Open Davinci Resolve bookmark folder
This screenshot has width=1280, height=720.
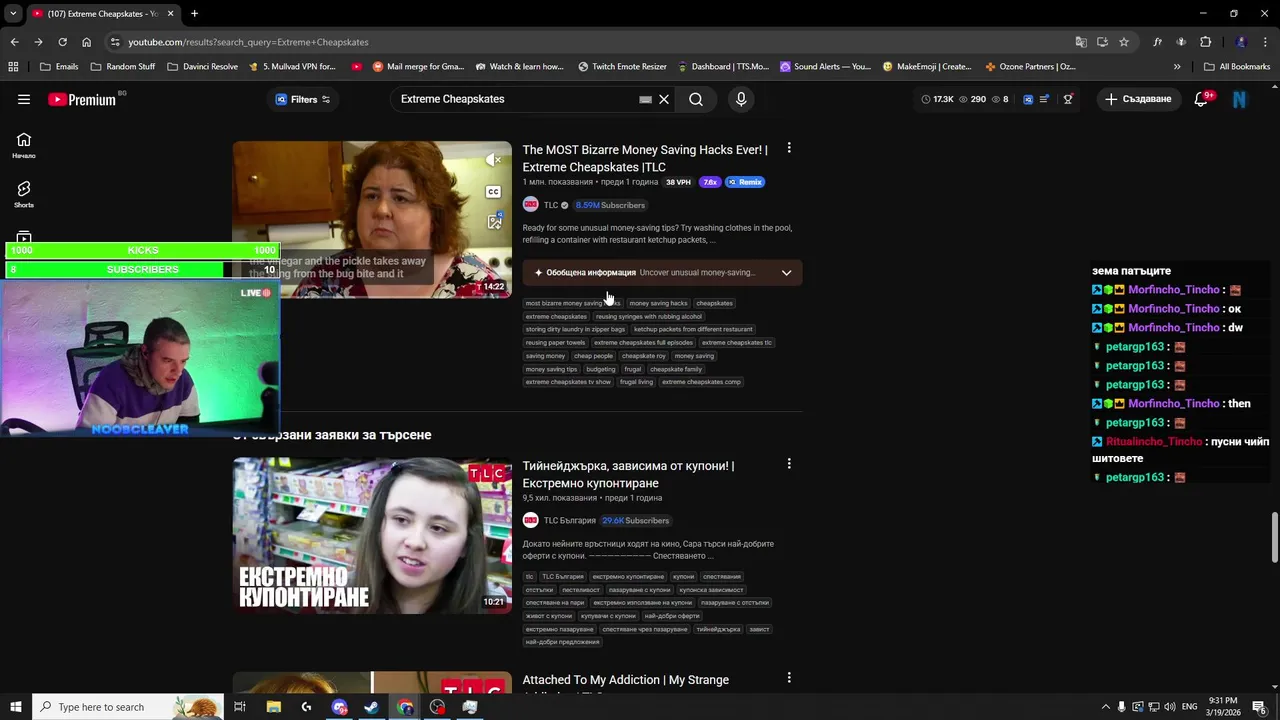(203, 67)
